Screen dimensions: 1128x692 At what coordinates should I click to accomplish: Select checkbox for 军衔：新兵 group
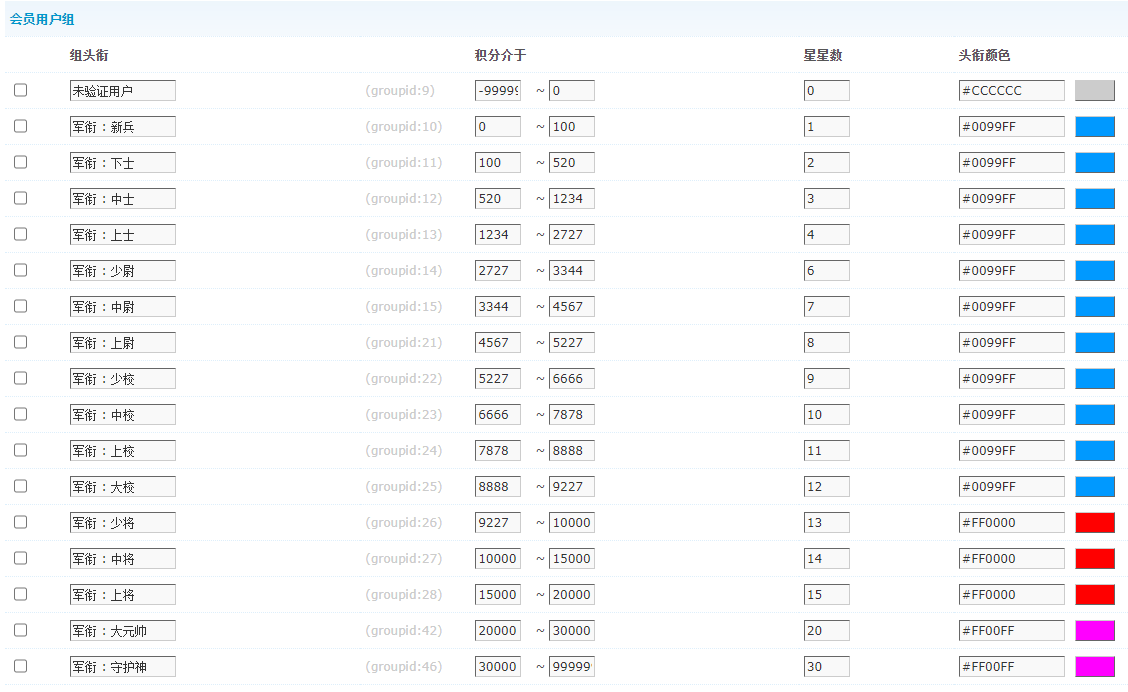coord(21,126)
